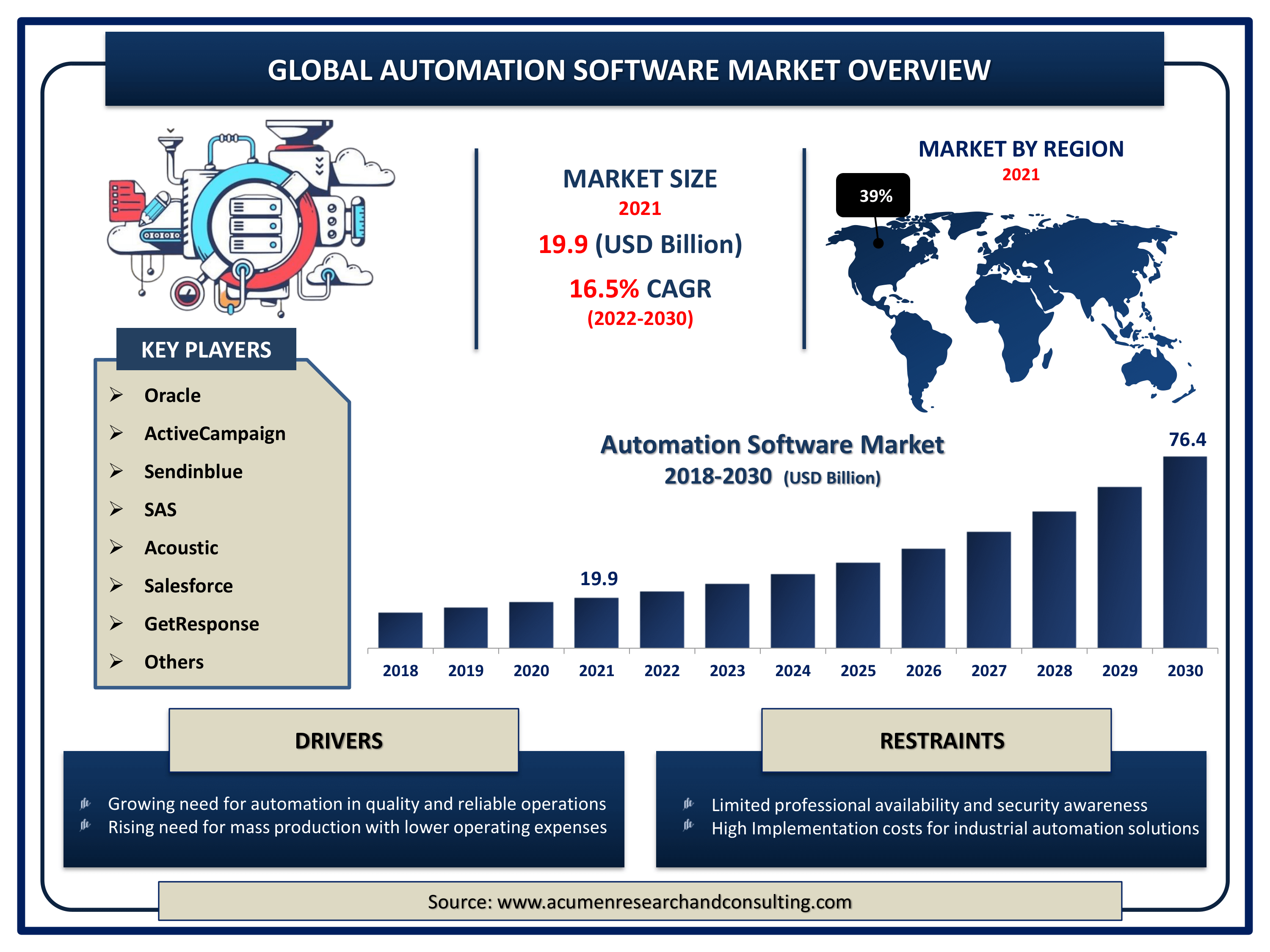Click 'Limited professional availability' restraint text
1270x952 pixels.
point(930,805)
